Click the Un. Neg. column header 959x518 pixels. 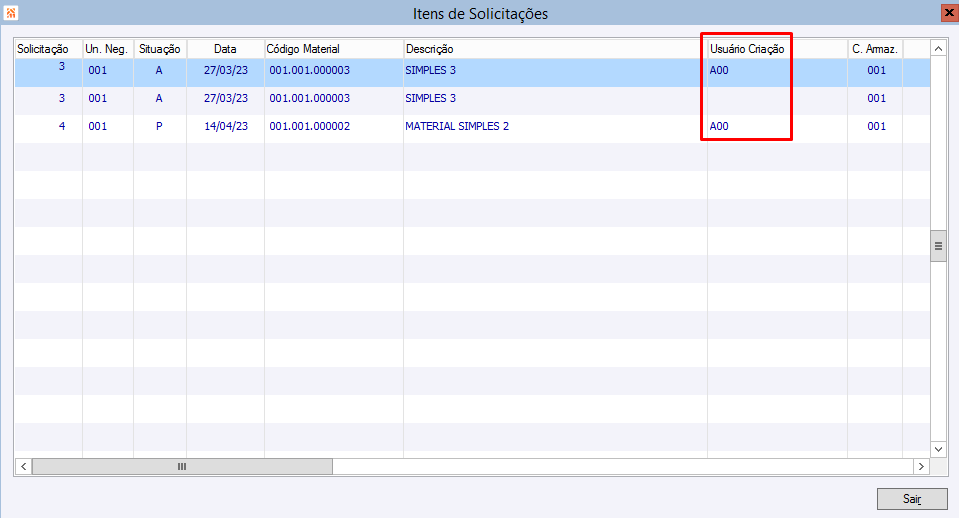(x=106, y=49)
